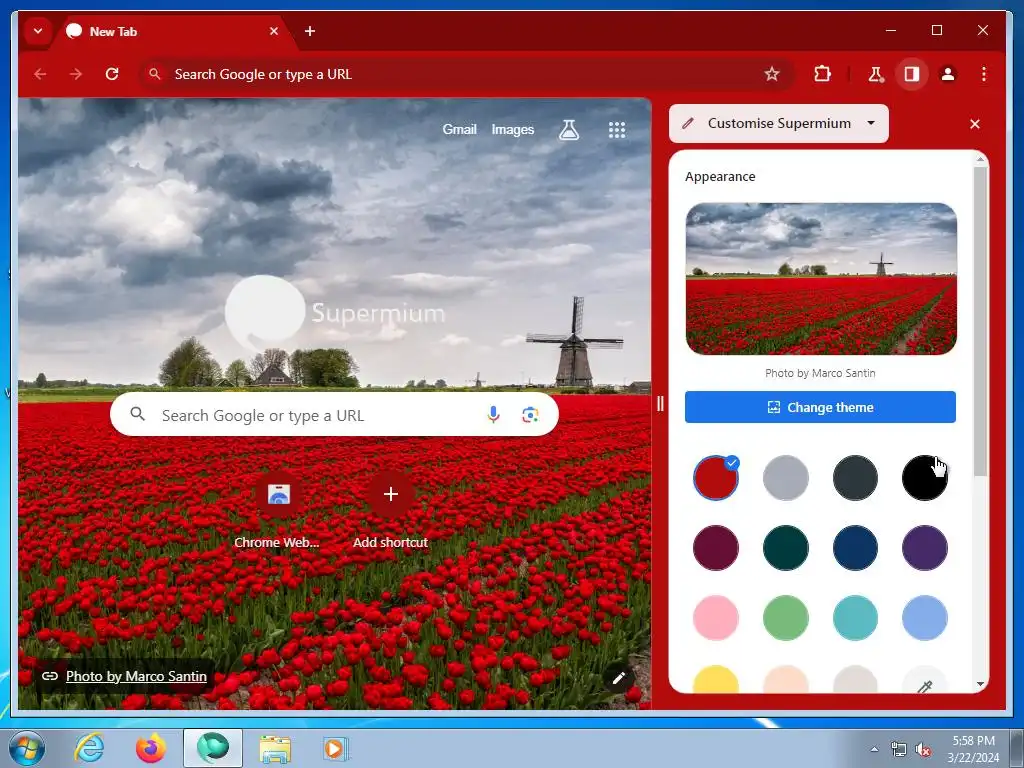The height and width of the screenshot is (768, 1024).
Task: Open the Extensions puzzle icon
Action: pyautogui.click(x=822, y=74)
